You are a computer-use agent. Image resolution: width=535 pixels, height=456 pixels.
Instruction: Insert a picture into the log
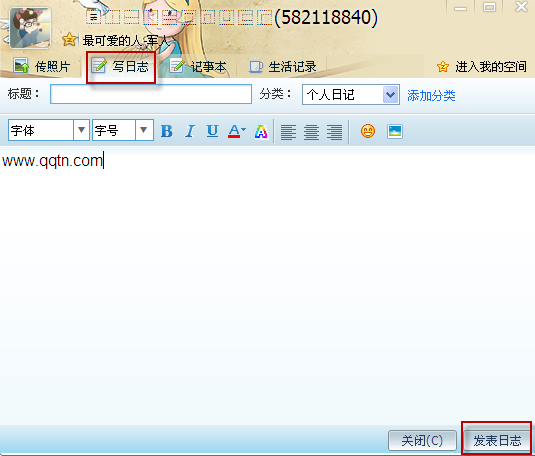click(395, 131)
